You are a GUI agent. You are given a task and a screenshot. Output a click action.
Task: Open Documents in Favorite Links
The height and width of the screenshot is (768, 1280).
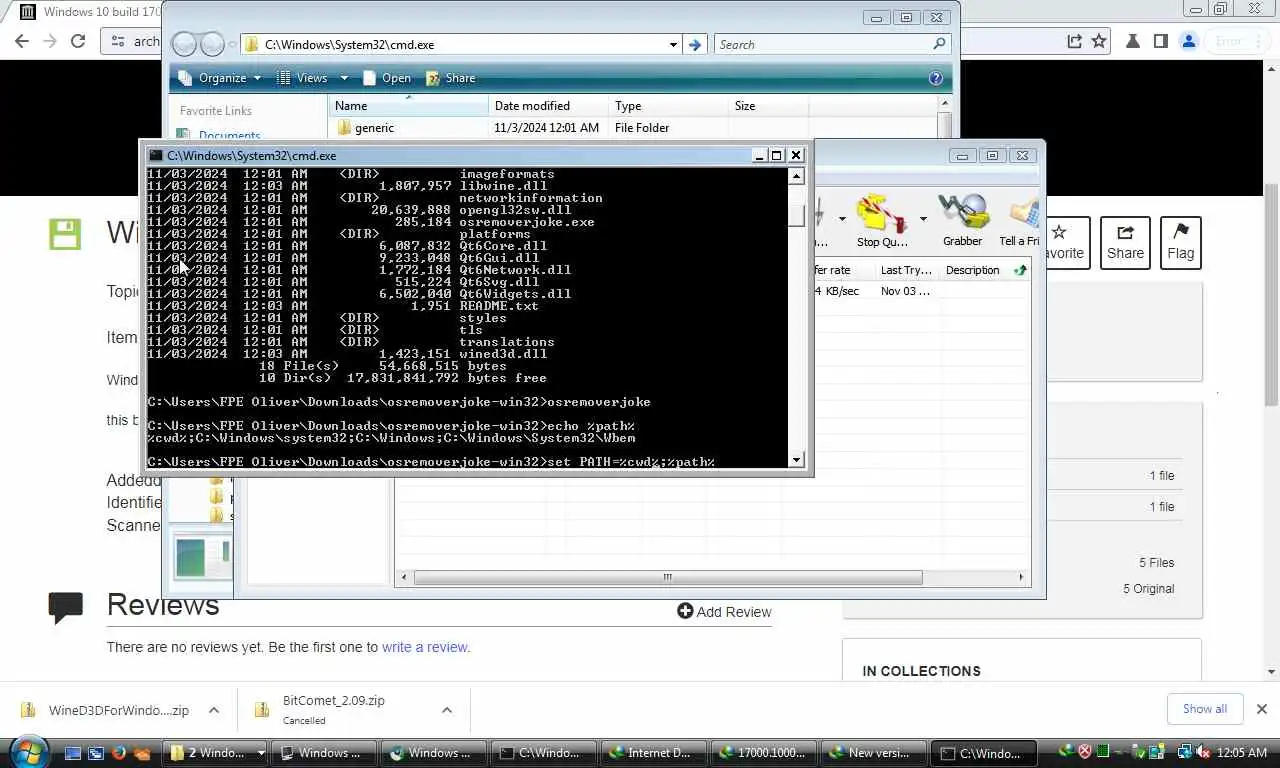tap(229, 136)
